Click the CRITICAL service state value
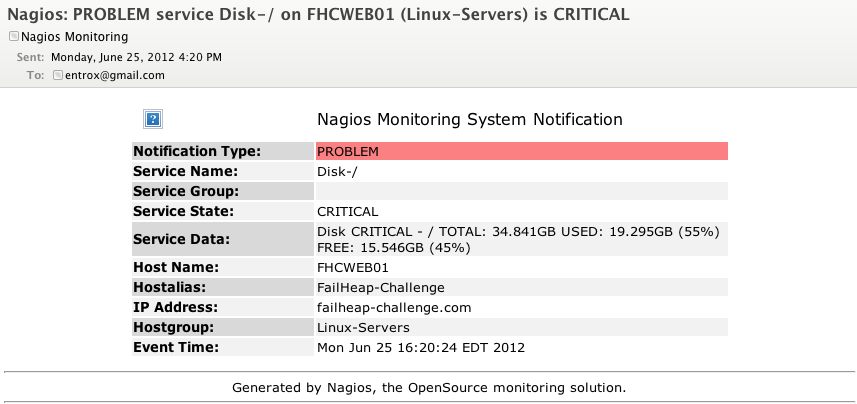Image resolution: width=857 pixels, height=404 pixels. (348, 211)
